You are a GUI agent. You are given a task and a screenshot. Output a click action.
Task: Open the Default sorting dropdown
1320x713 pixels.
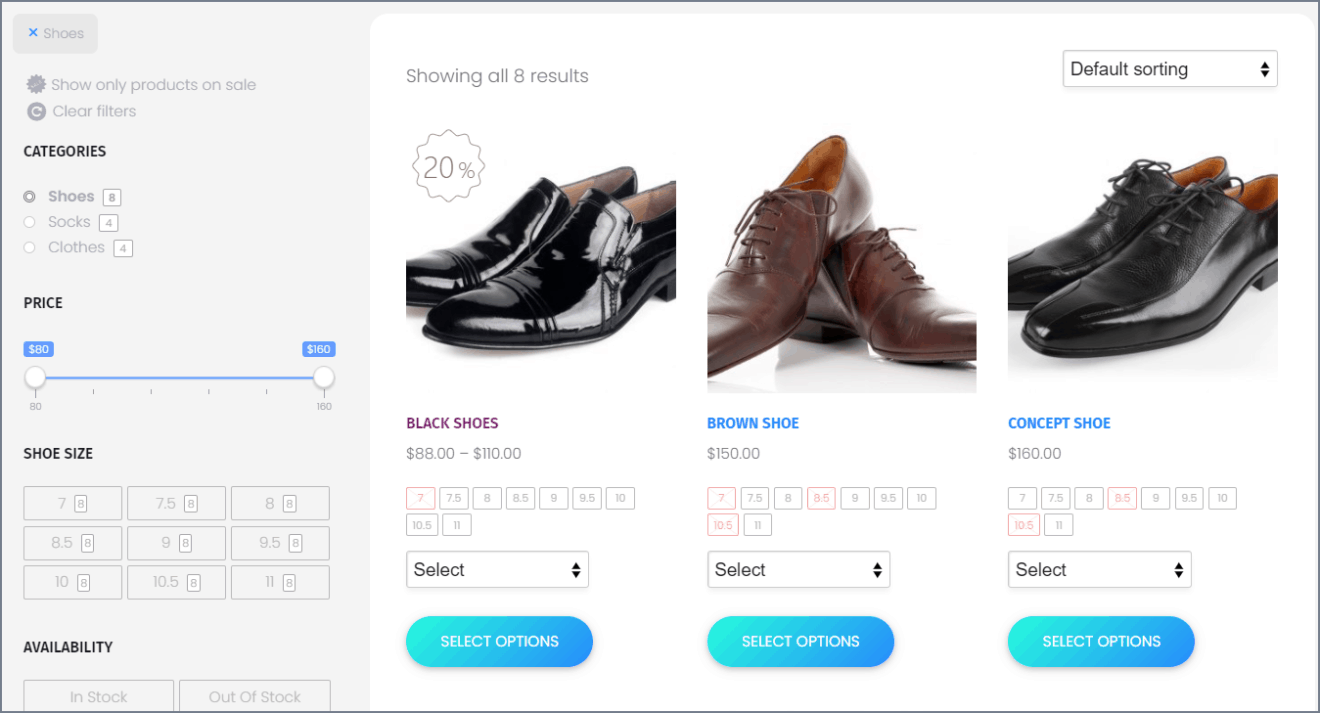tap(1169, 68)
